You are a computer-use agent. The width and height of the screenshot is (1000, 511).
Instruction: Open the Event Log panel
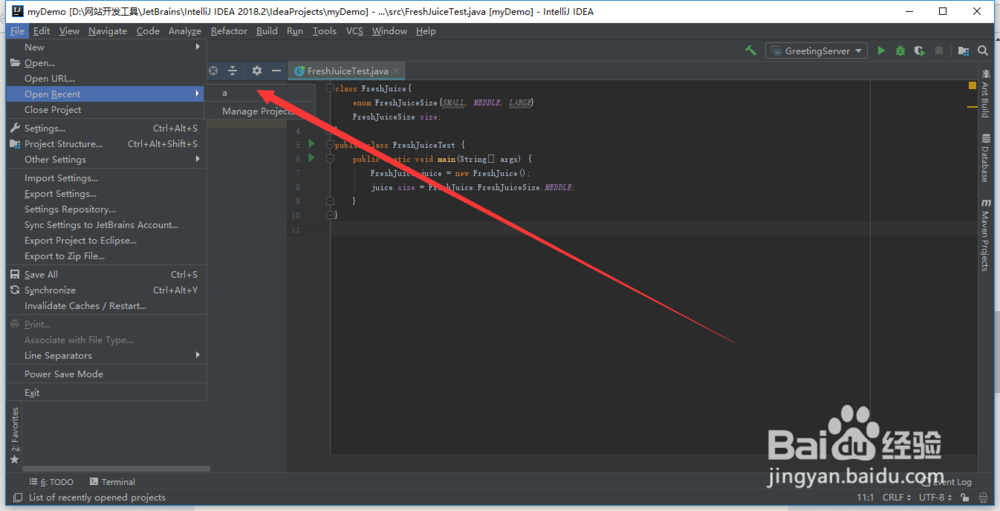[x=948, y=482]
